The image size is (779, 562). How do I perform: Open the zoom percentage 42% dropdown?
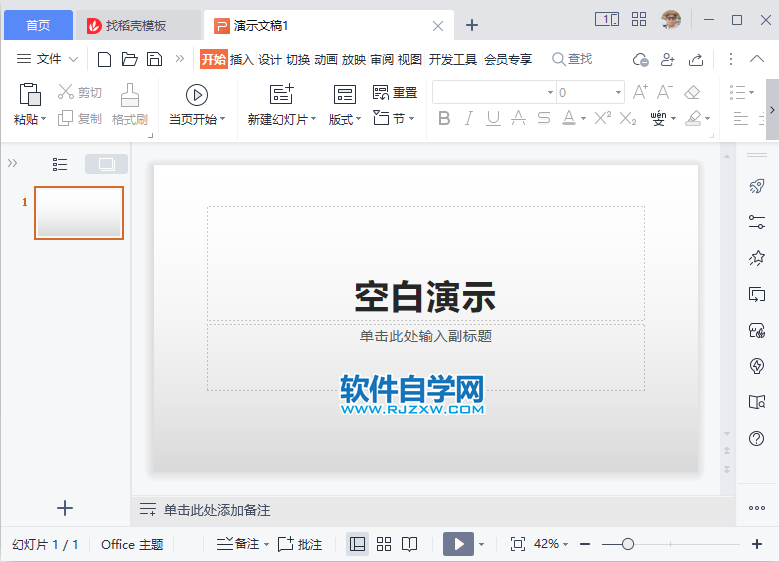tap(565, 545)
